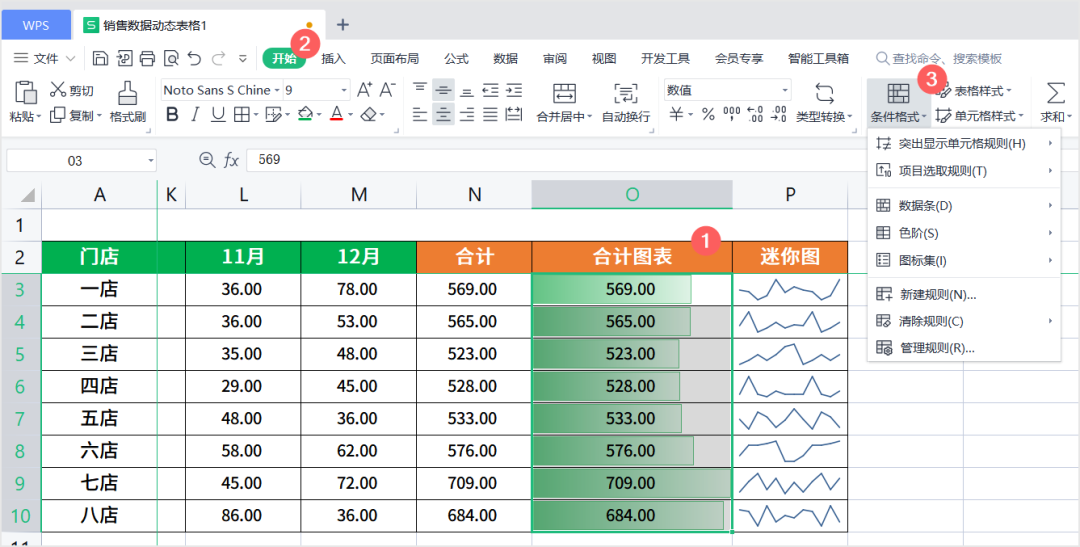Switch to the Insert (插入) tab

click(x=333, y=59)
